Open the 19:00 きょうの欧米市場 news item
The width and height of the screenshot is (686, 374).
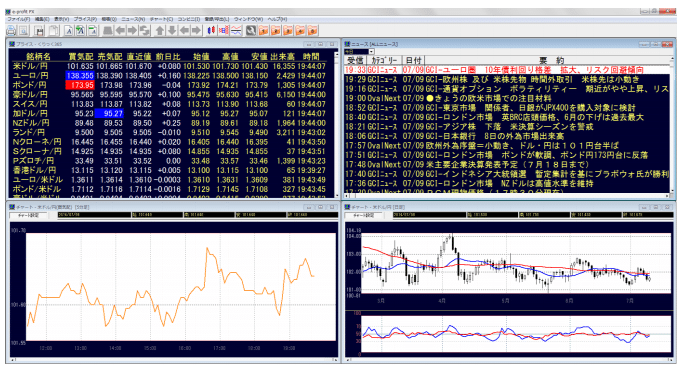coord(508,98)
